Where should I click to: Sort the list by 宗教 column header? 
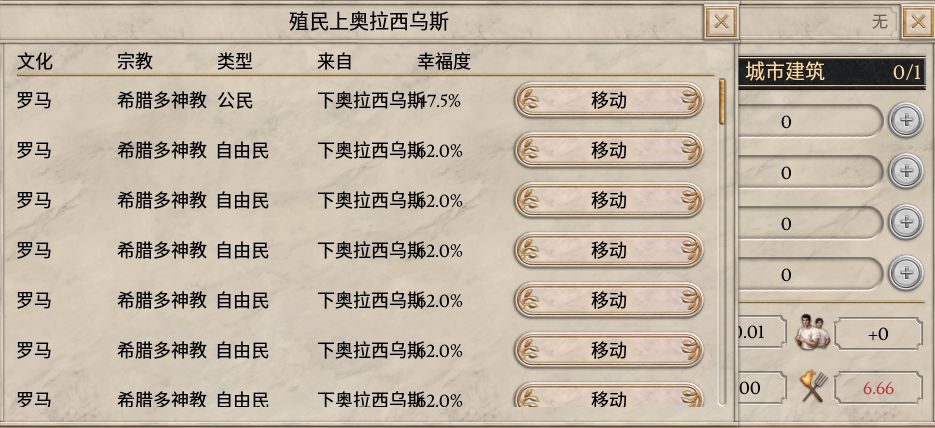pyautogui.click(x=135, y=61)
